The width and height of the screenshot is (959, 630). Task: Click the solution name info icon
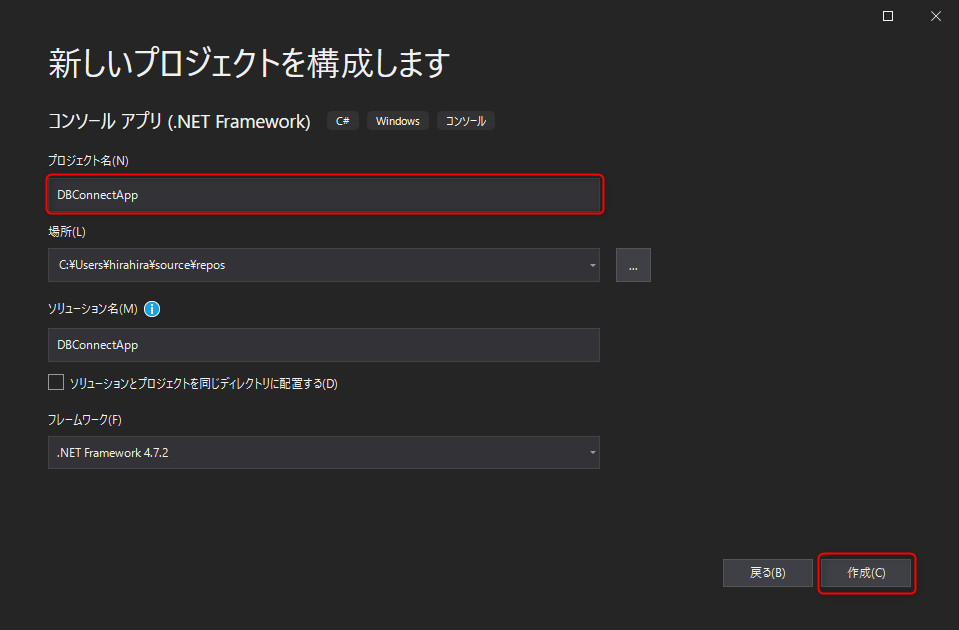[x=152, y=309]
